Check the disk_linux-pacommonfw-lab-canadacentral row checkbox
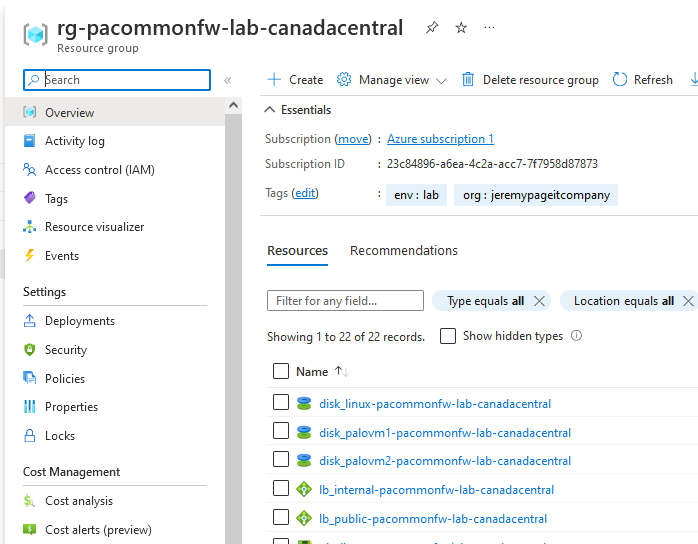 pos(281,403)
